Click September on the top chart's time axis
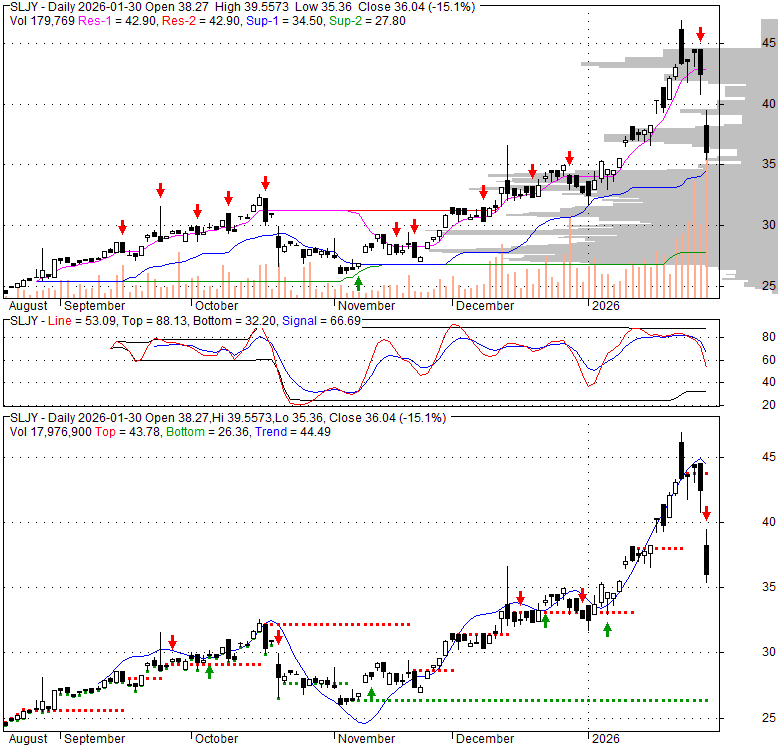Image resolution: width=780 pixels, height=745 pixels. pyautogui.click(x=95, y=306)
